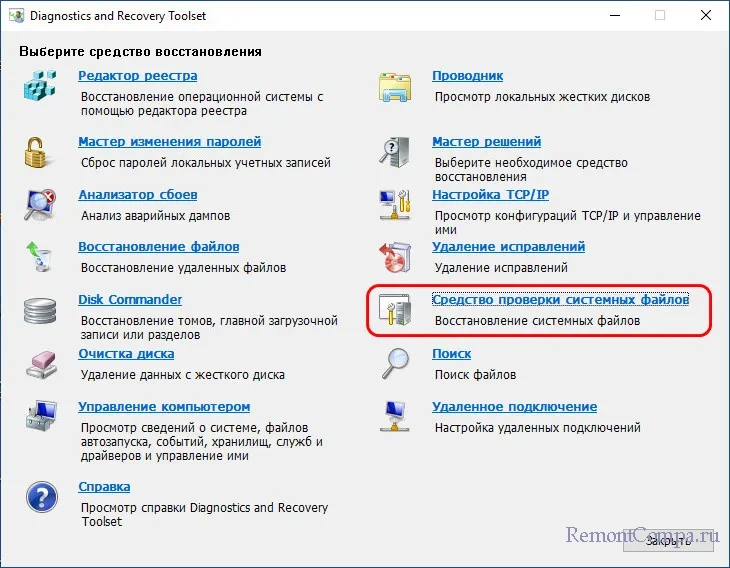Screen dimensions: 730x568
Task: Launch Мастер решений link
Action: [x=487, y=142]
